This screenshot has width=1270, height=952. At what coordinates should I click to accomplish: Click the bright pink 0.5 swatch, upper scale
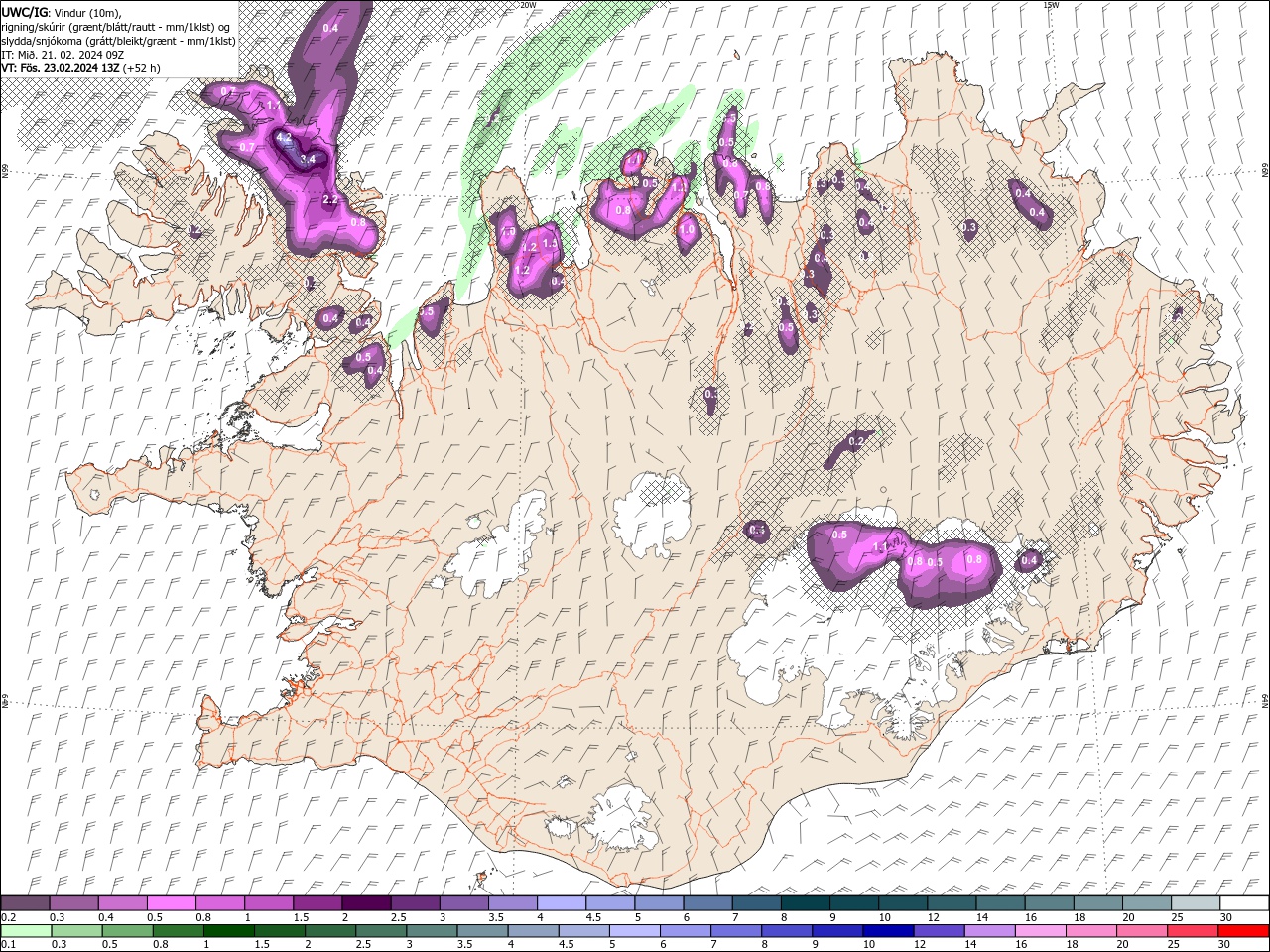(x=171, y=903)
